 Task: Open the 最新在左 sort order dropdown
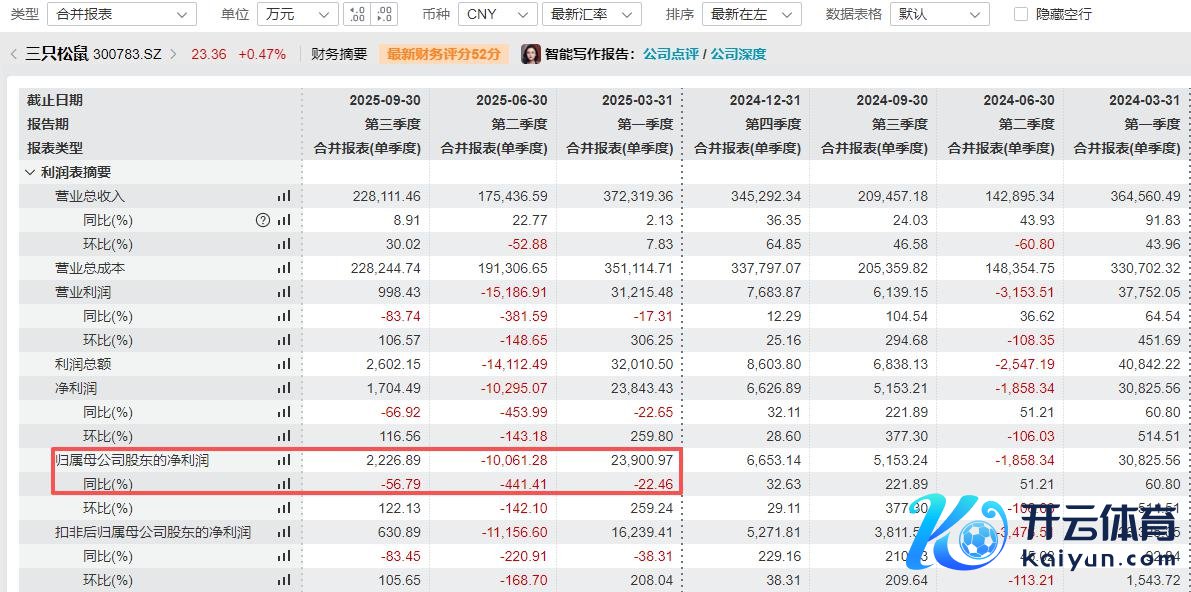tap(751, 14)
